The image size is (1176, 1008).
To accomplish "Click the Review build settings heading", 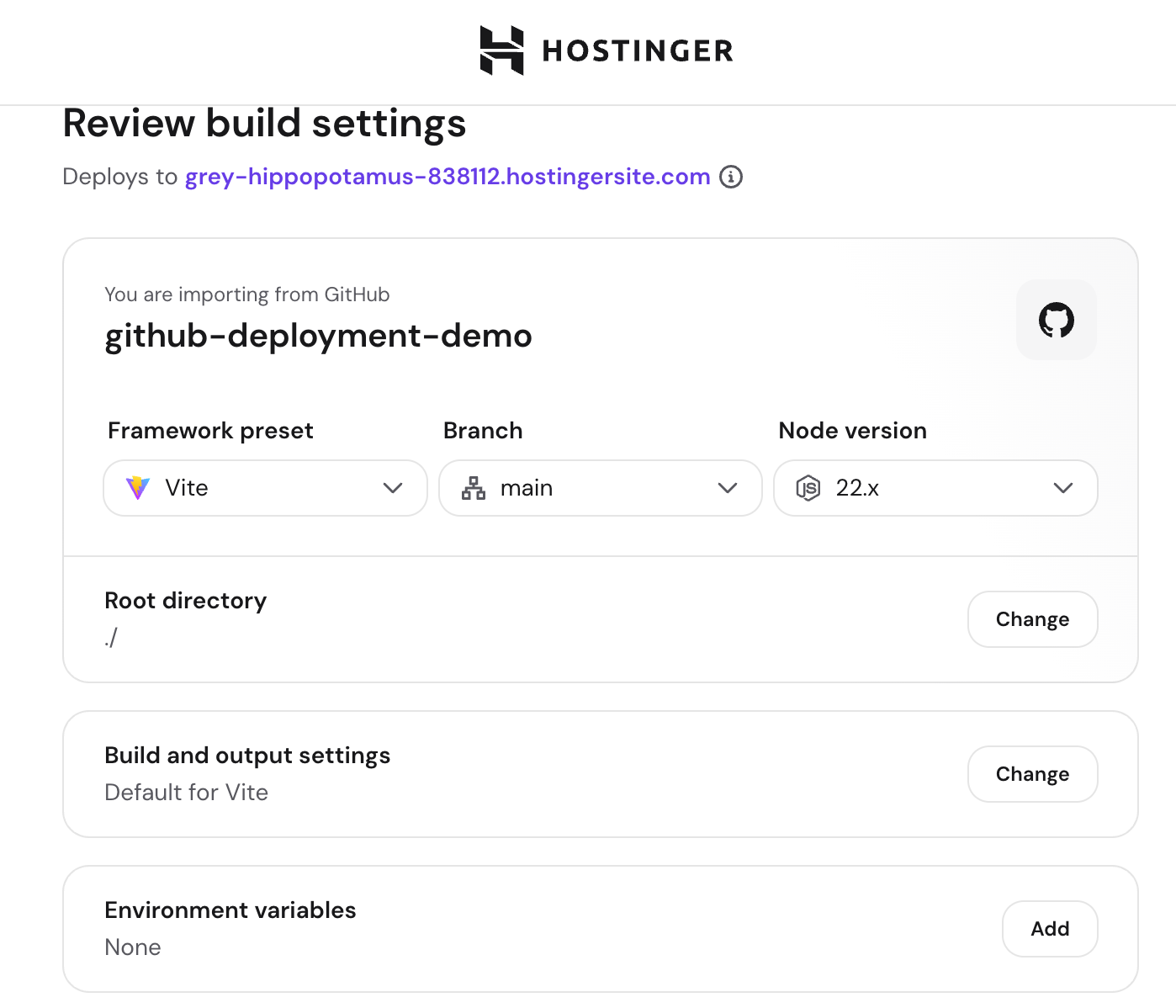I will point(264,124).
